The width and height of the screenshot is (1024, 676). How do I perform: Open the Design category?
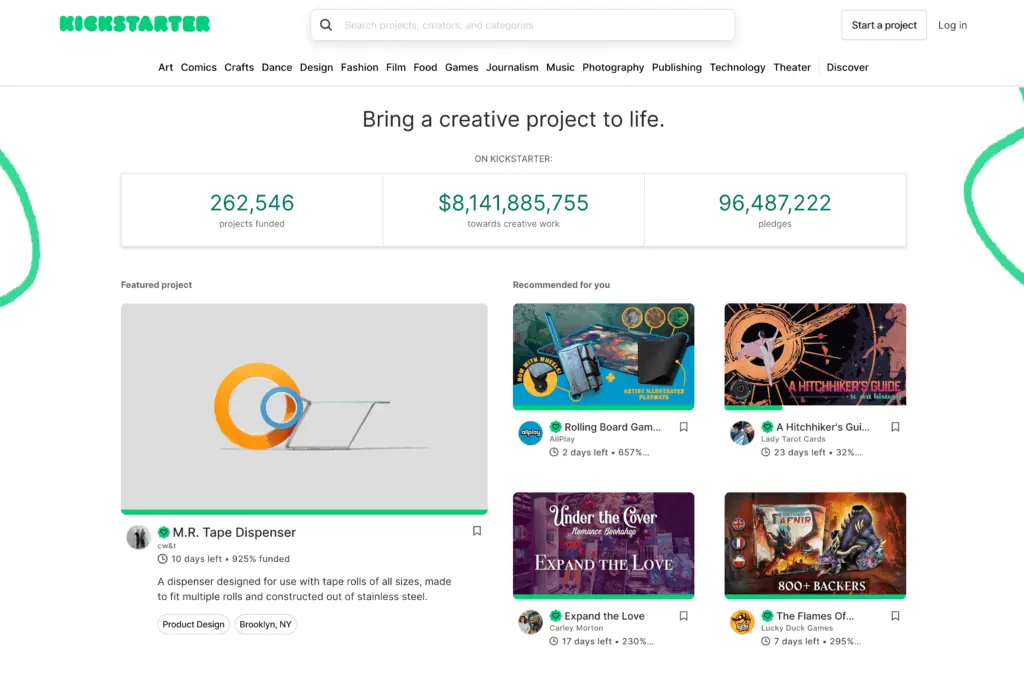316,67
